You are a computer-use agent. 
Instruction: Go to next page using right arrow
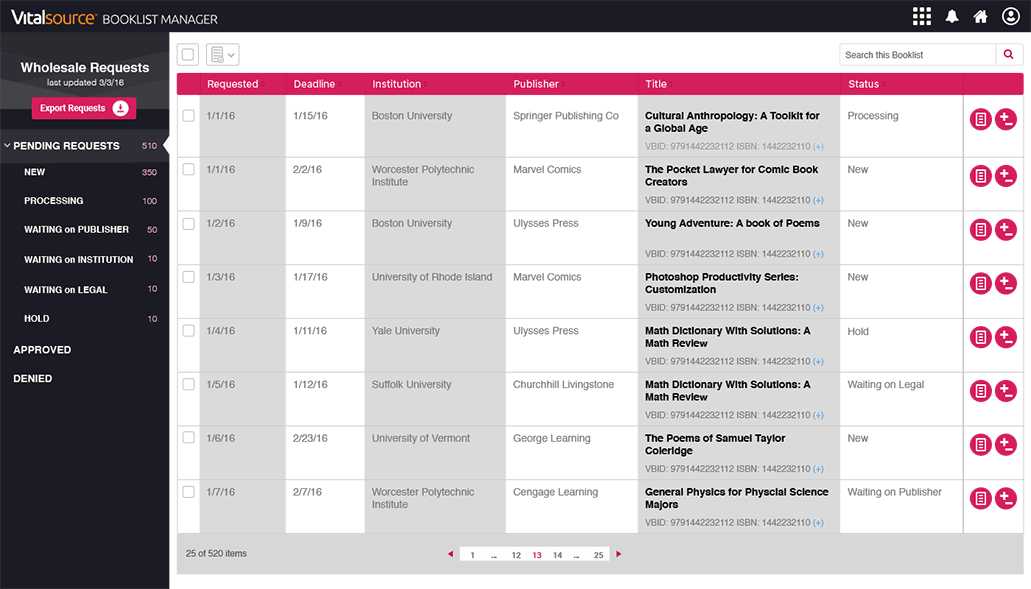click(x=619, y=554)
